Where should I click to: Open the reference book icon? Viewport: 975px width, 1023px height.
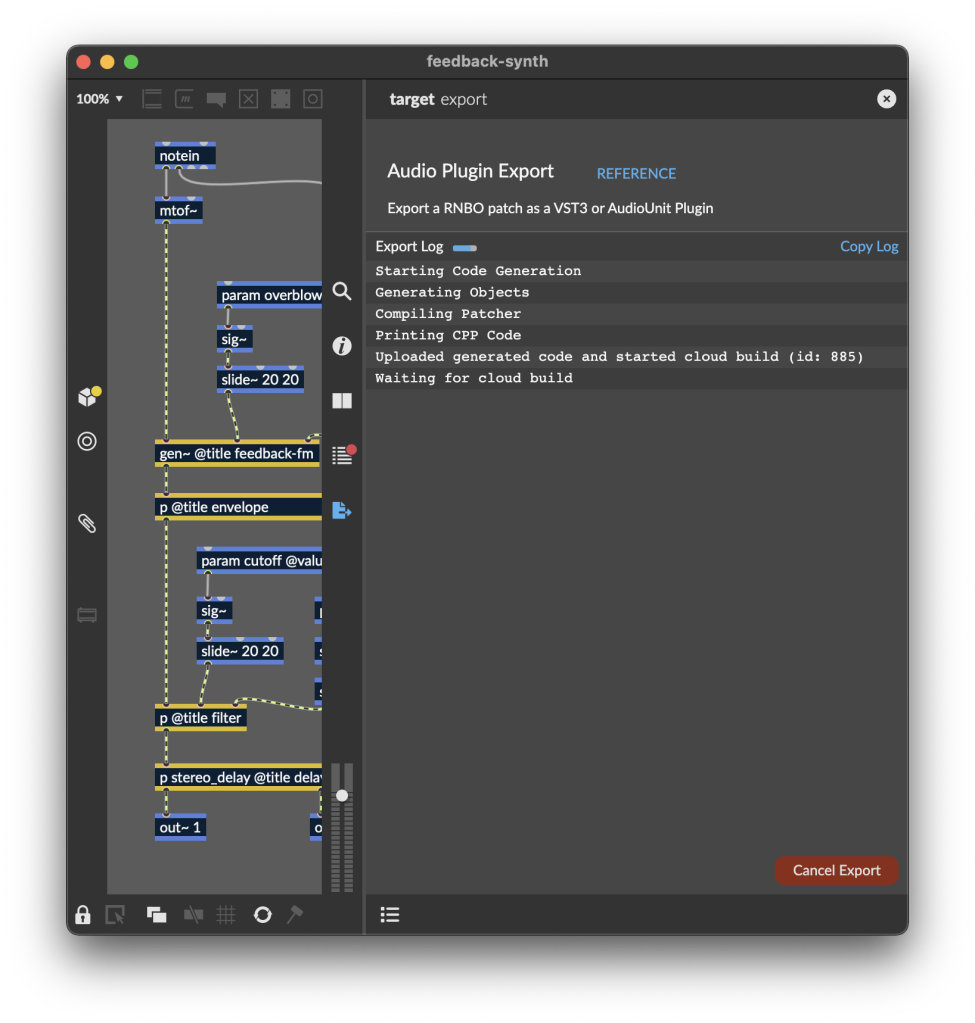342,401
